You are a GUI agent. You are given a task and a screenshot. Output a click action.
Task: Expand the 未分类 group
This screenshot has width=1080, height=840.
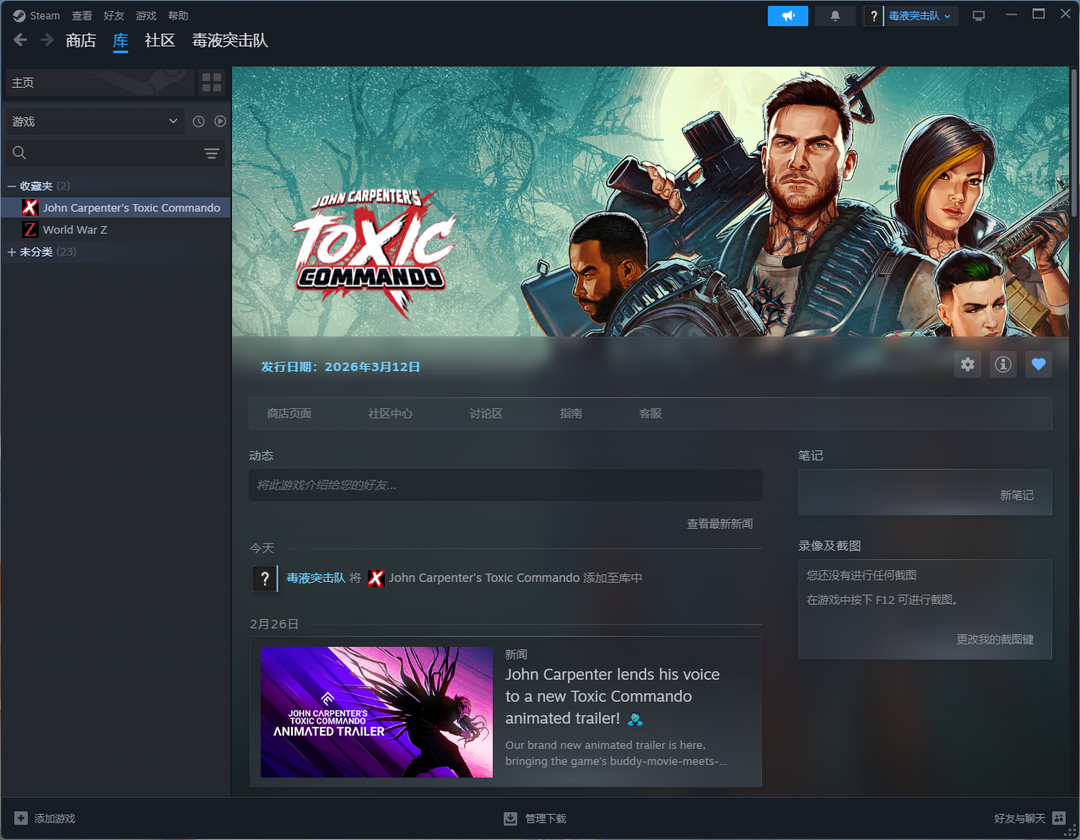click(12, 252)
